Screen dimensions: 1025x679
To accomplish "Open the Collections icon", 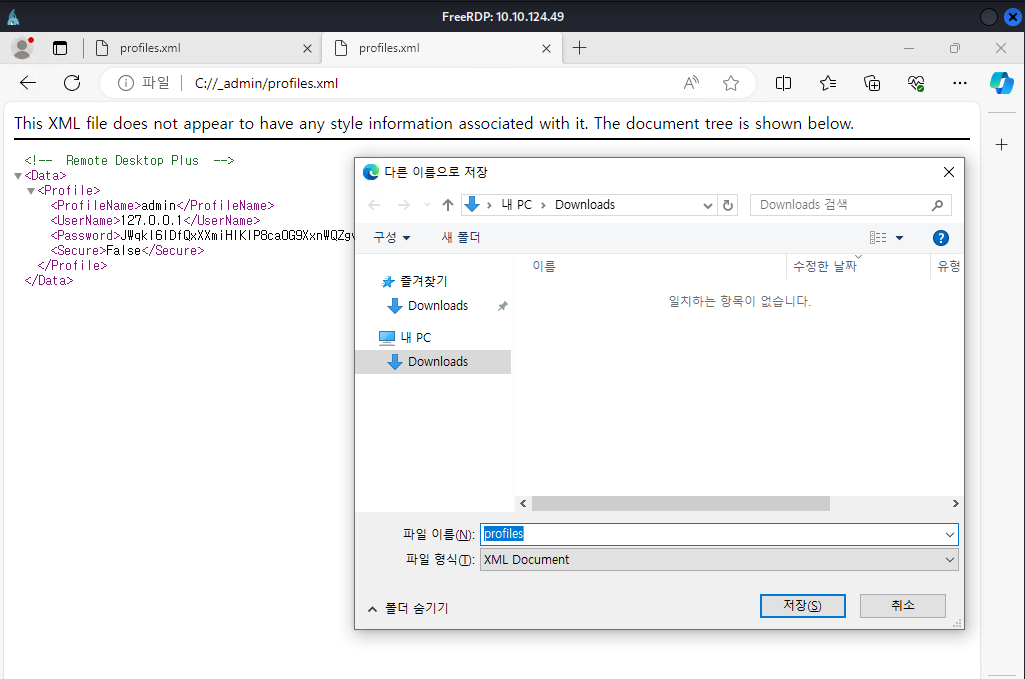I will pos(872,83).
